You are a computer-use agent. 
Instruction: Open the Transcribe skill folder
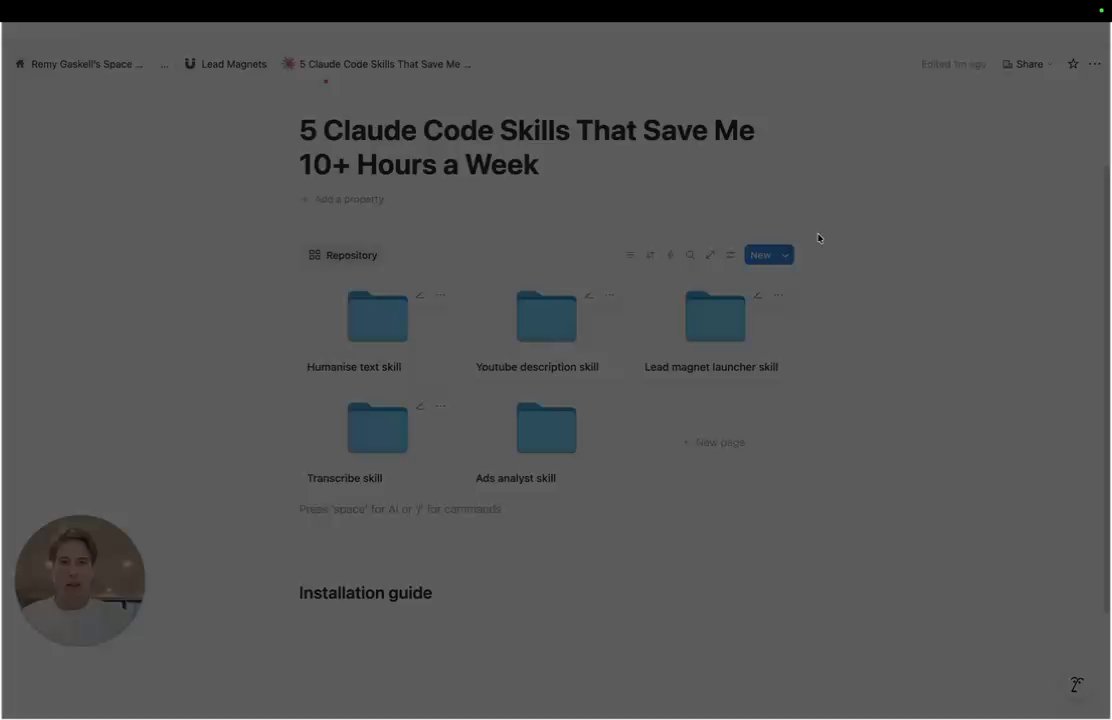[x=377, y=428]
